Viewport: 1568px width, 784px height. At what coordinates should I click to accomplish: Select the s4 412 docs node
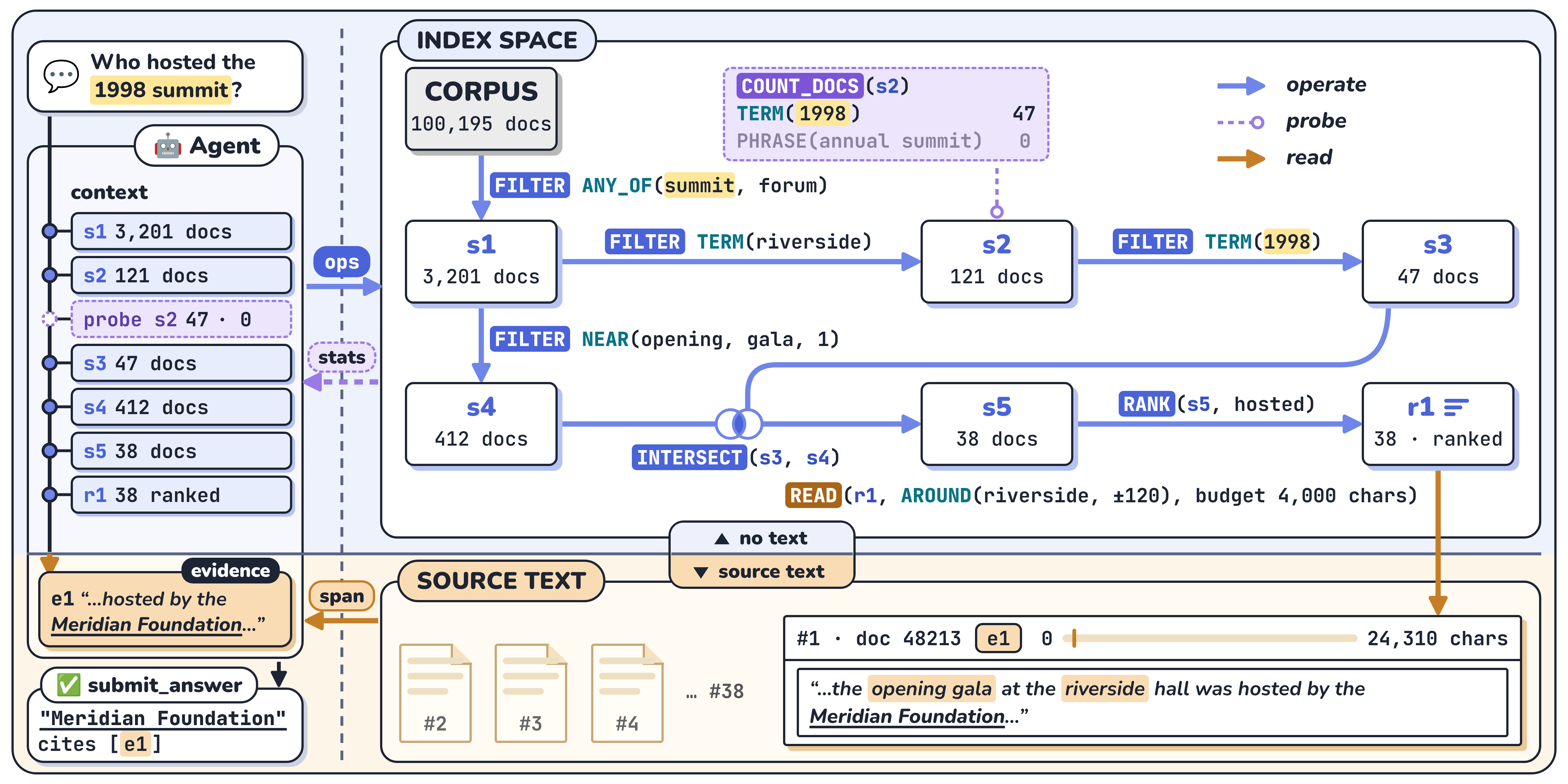(482, 424)
